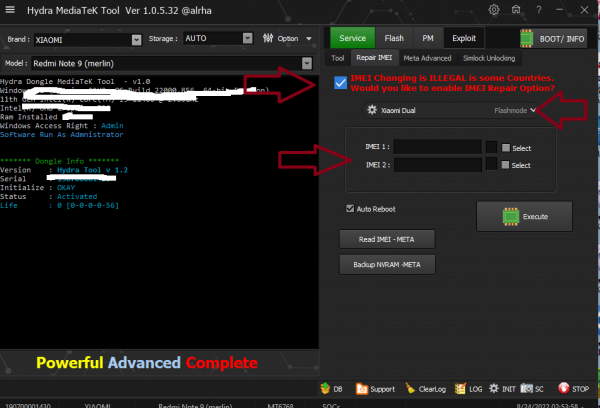Click the BOOT/ INFO chip button

coord(553,39)
